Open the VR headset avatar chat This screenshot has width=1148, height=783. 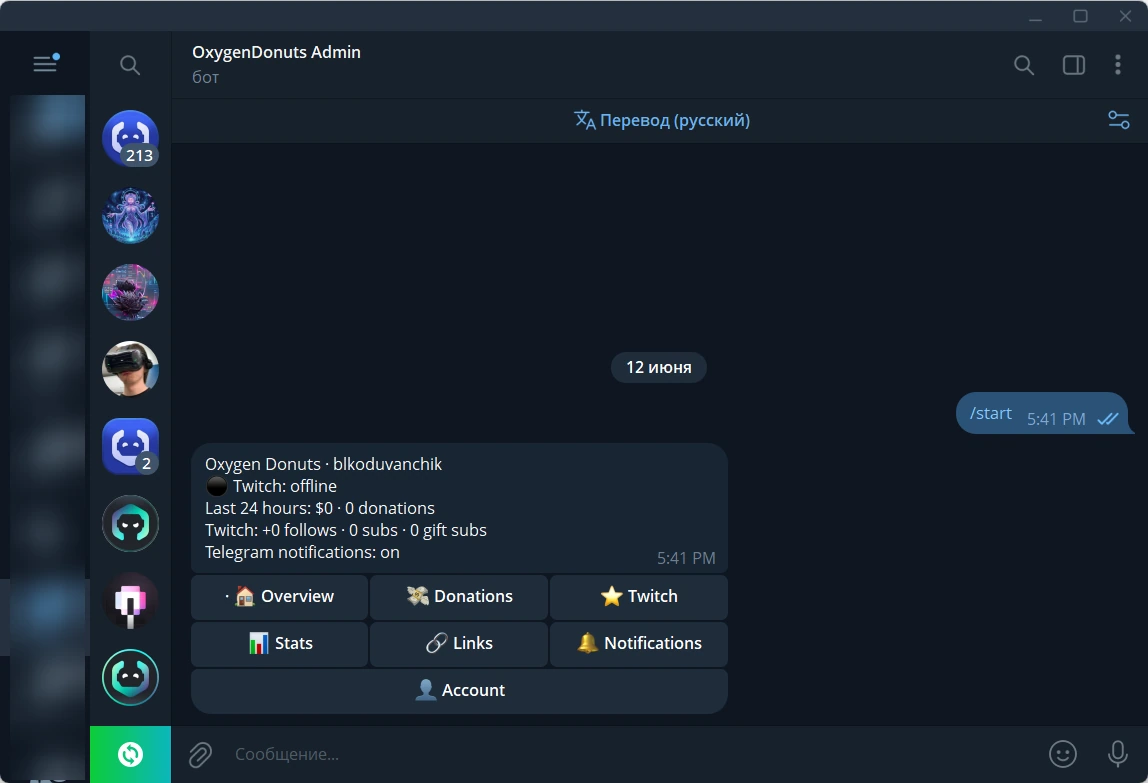130,369
